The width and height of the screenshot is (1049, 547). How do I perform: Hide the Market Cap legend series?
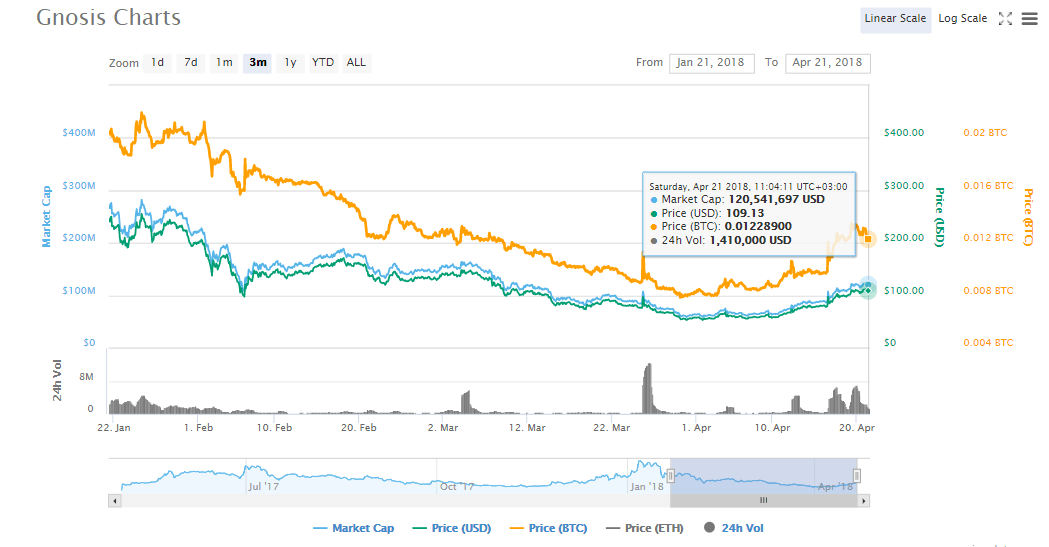point(353,528)
